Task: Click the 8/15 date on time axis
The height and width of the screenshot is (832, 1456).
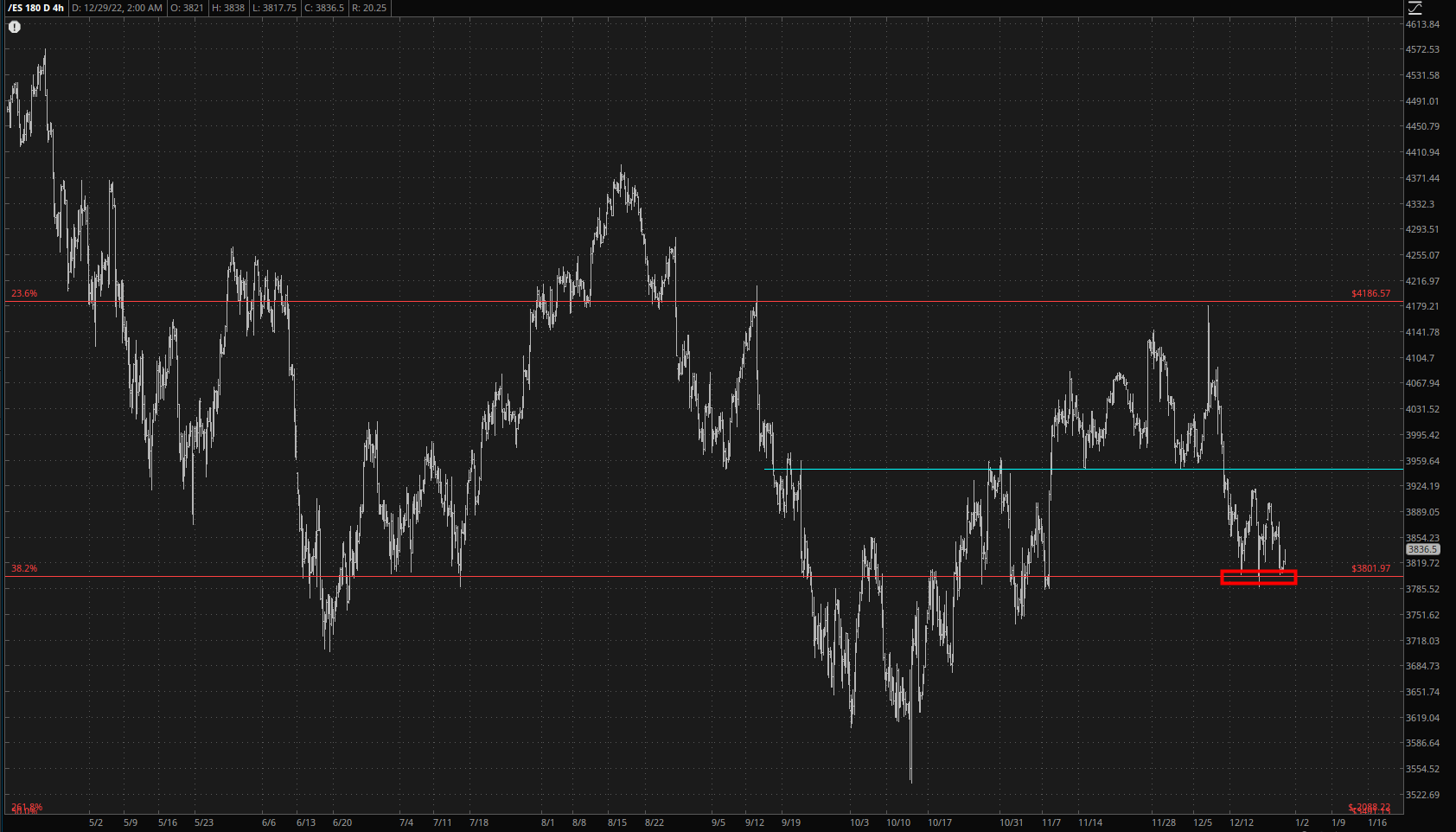Action: pos(617,822)
